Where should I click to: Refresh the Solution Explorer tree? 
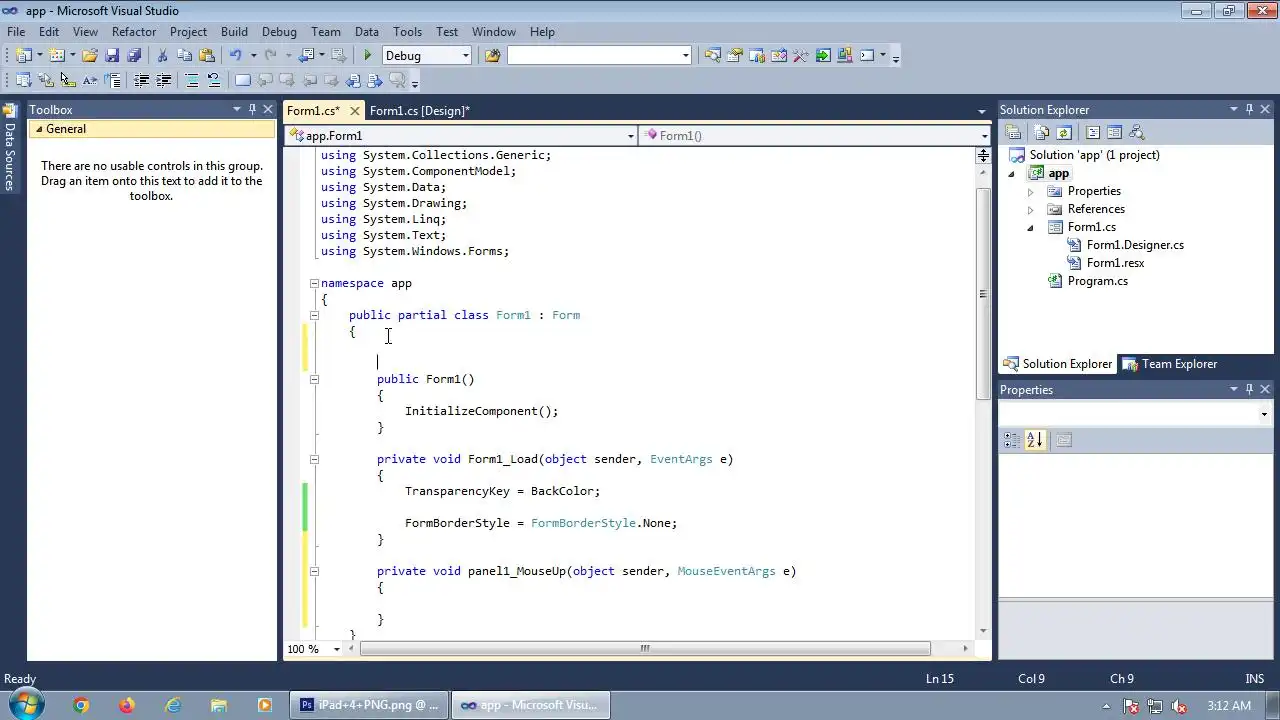[x=1064, y=132]
